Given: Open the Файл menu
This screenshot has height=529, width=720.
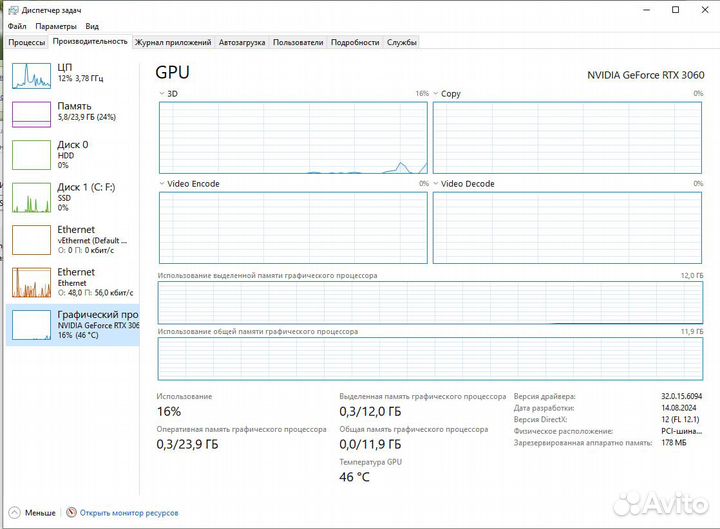Looking at the screenshot, I should coord(17,26).
